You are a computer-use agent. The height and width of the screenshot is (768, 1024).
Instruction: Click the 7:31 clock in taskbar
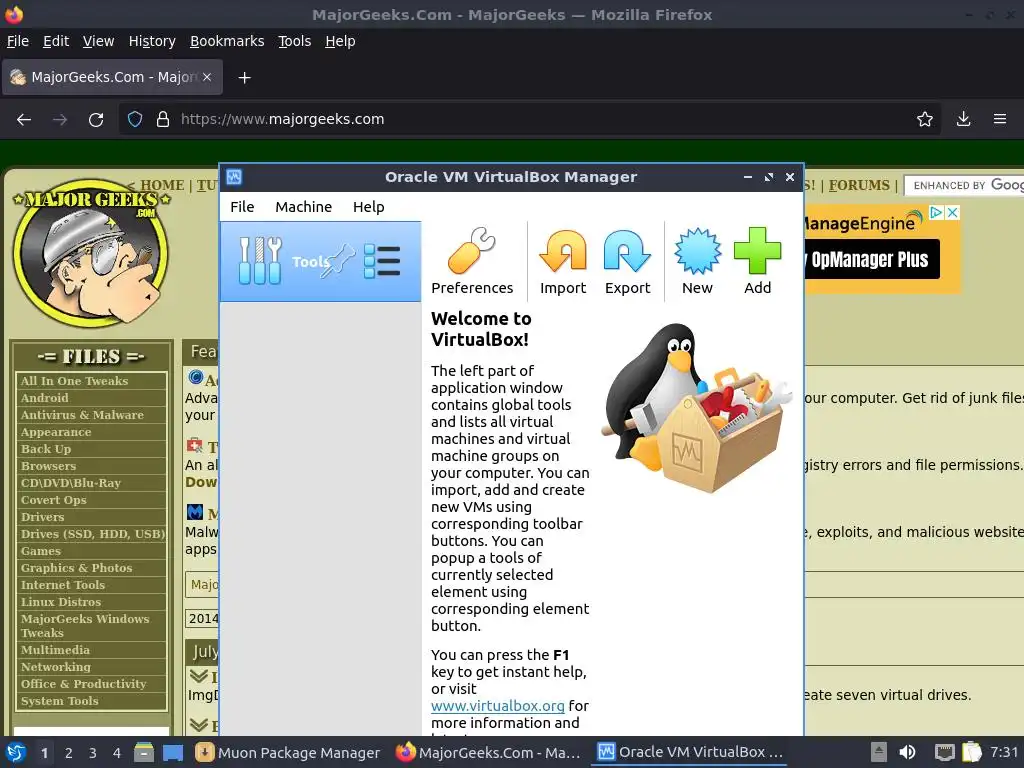point(1004,752)
